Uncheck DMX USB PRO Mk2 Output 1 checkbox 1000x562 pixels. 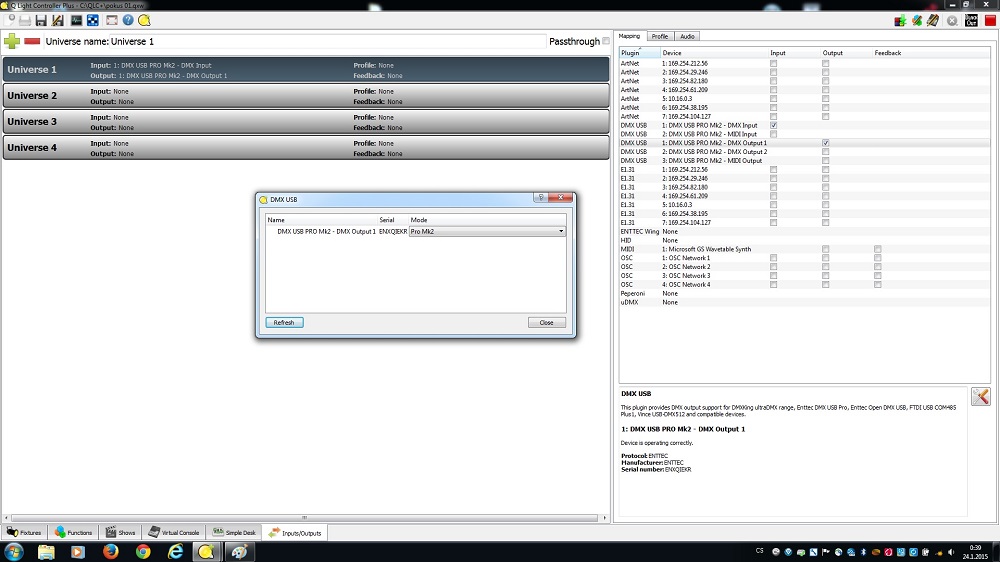click(825, 143)
